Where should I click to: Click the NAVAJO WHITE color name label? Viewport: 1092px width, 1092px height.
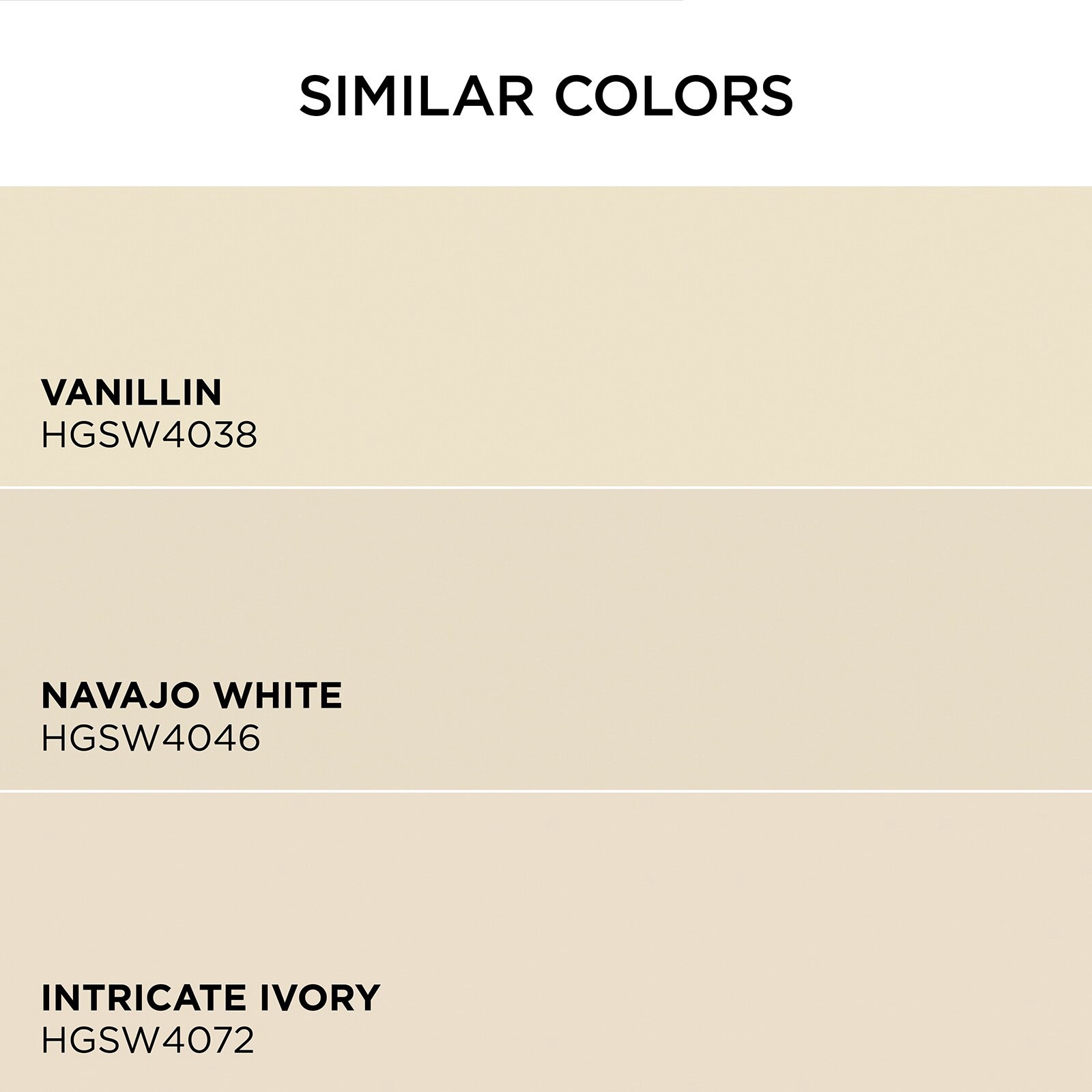pyautogui.click(x=192, y=695)
